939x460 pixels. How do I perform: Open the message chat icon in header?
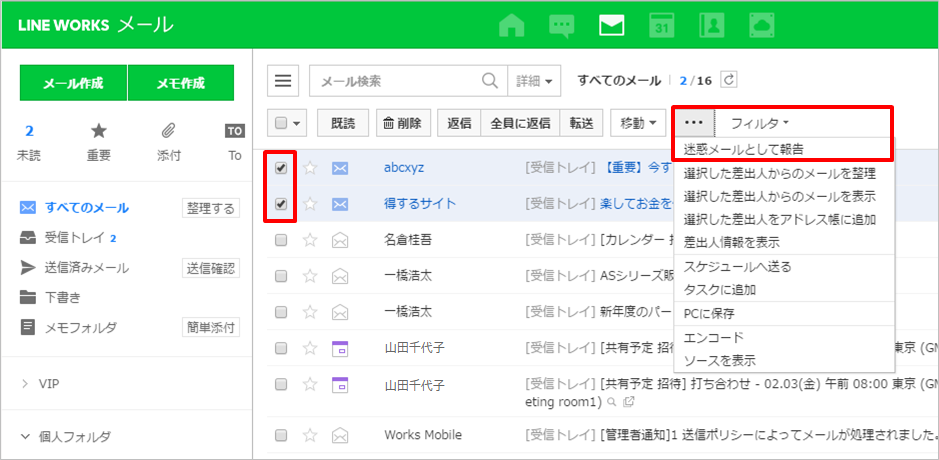click(x=563, y=25)
